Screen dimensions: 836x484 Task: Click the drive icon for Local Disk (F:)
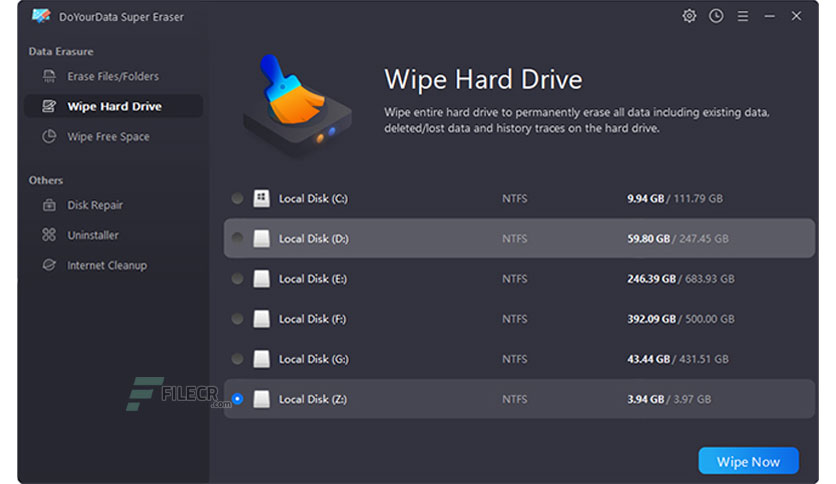click(x=261, y=319)
